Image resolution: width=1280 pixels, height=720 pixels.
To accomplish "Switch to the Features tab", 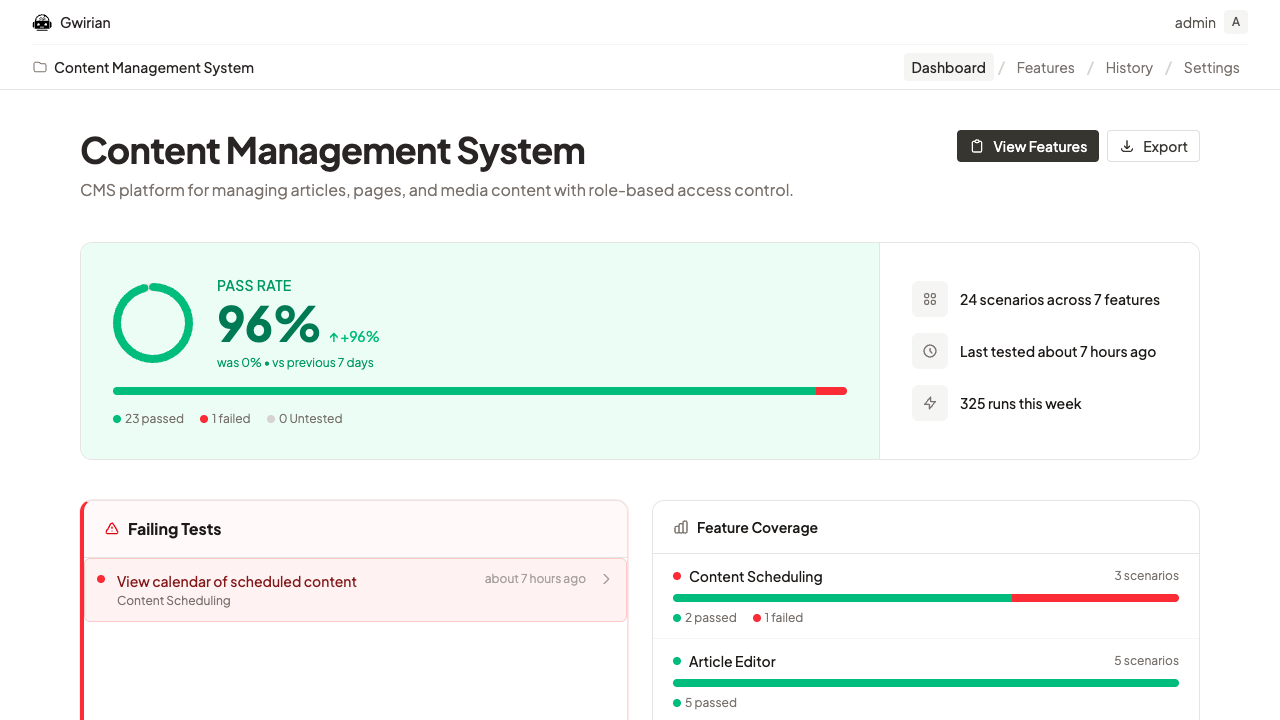I will tap(1045, 68).
